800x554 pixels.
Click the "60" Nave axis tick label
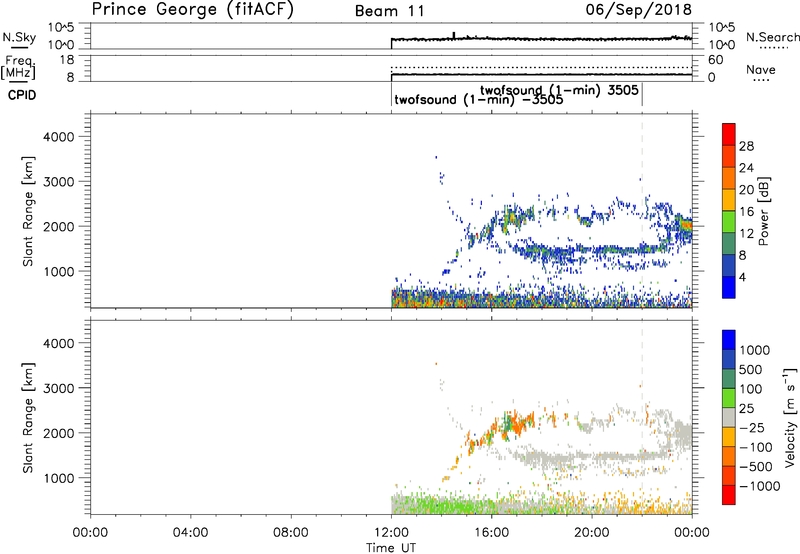tap(715, 60)
